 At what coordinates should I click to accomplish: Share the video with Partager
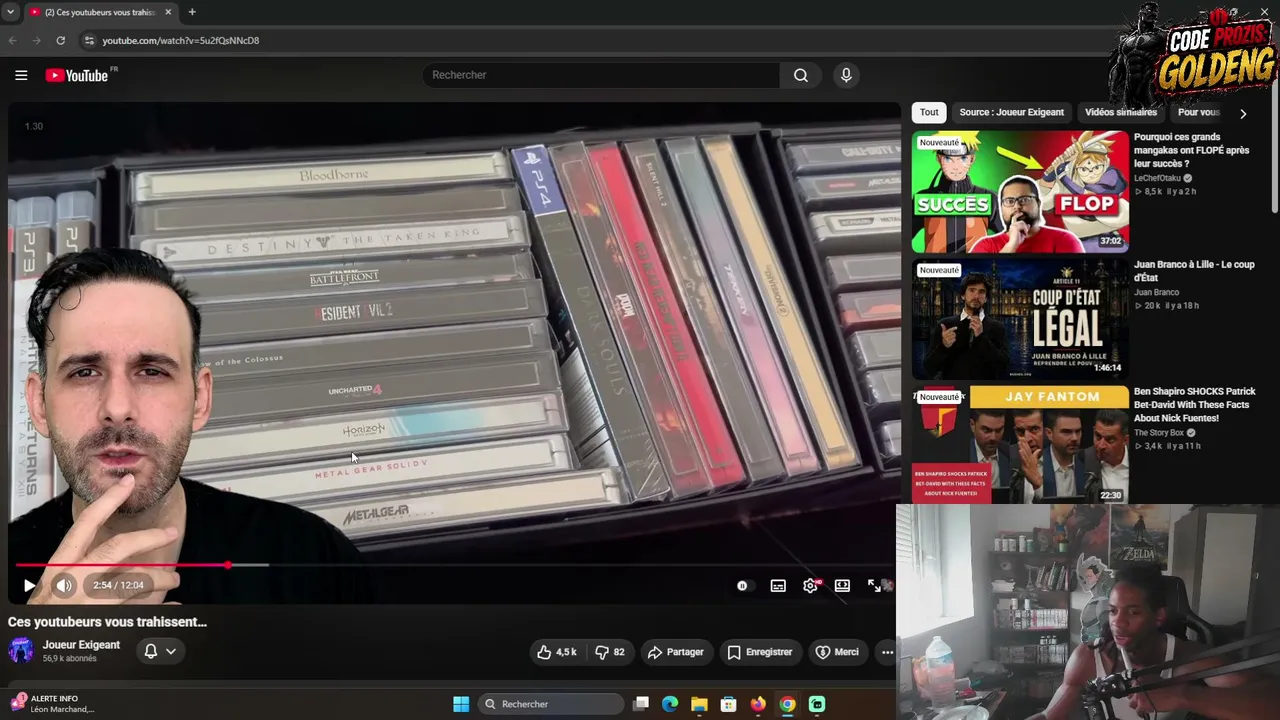pyautogui.click(x=676, y=652)
